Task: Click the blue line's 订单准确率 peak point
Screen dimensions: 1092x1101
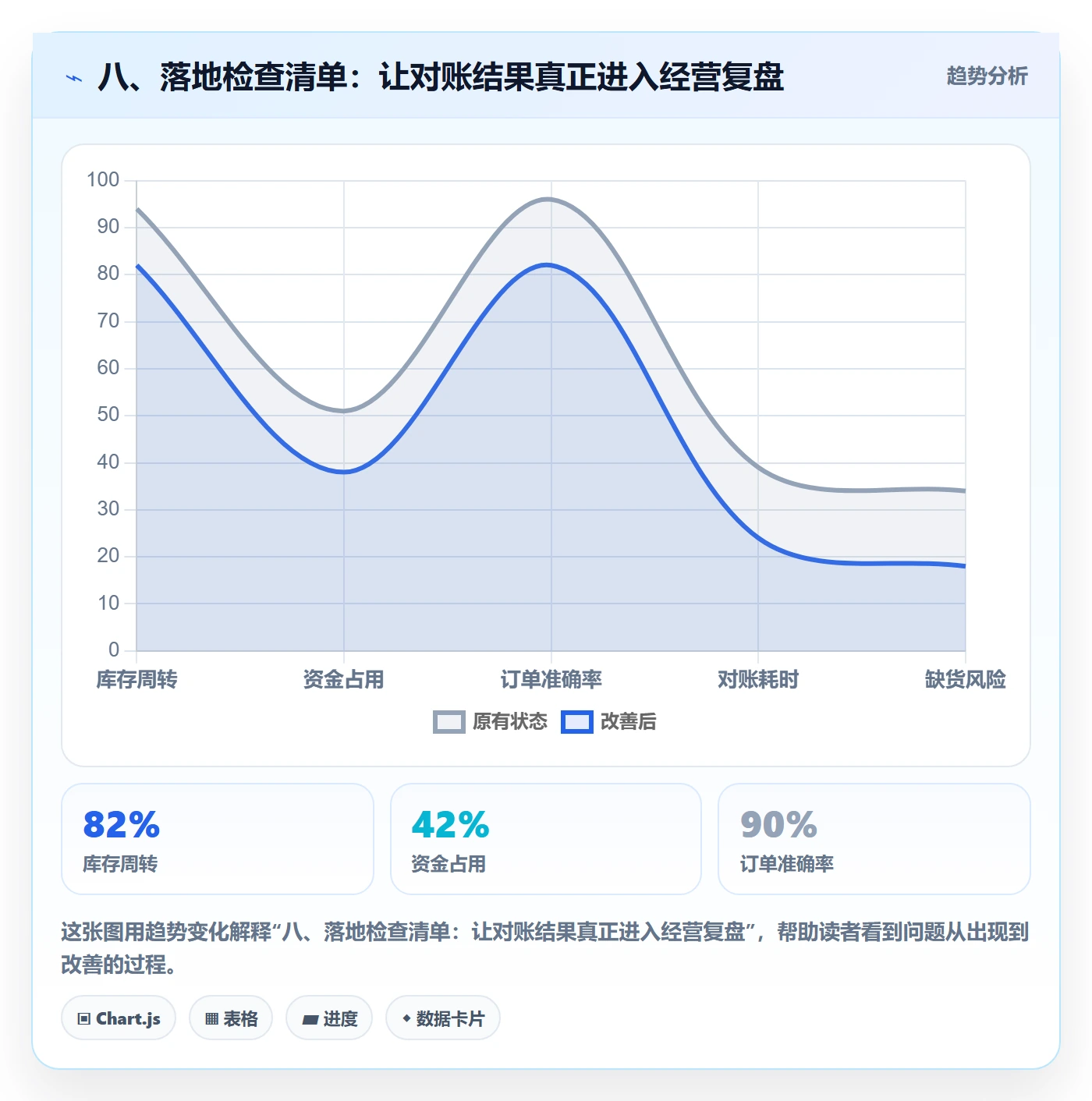Action: [x=551, y=265]
